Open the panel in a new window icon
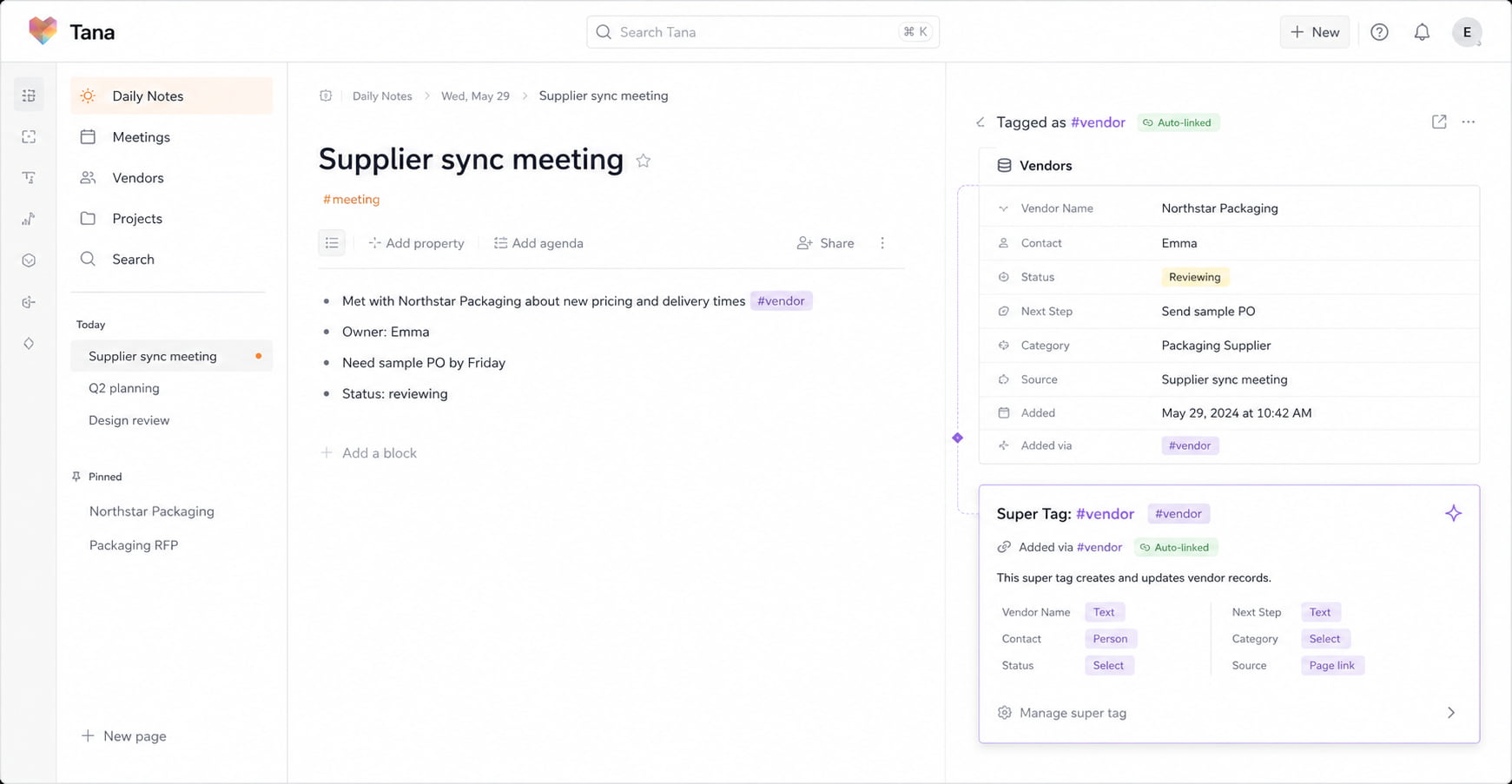The height and width of the screenshot is (784, 1512). [1439, 122]
